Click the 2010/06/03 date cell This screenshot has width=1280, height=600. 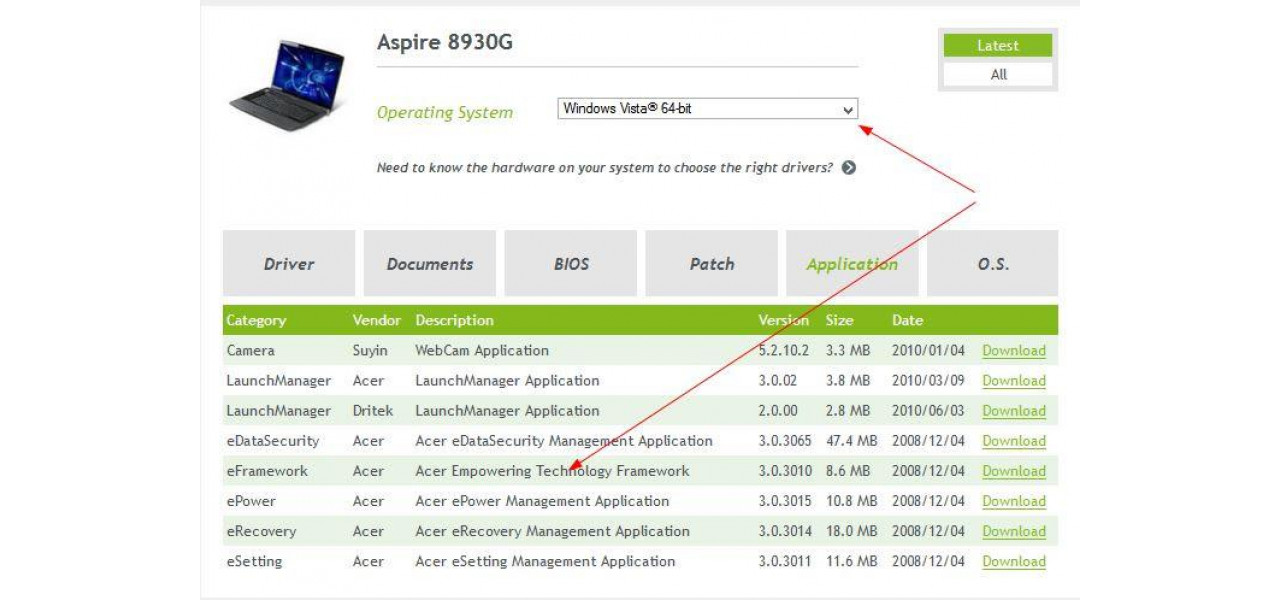[x=929, y=411]
